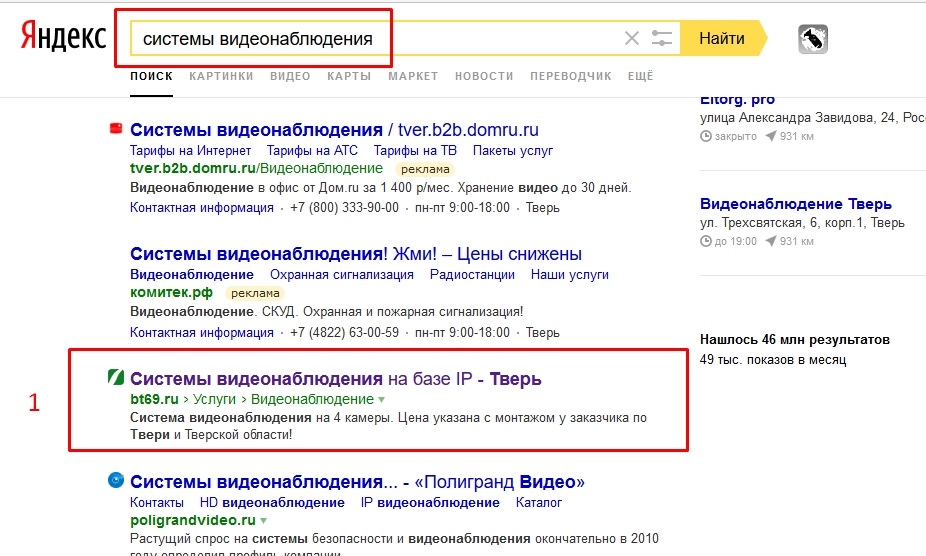Click route arrow icon under Eltorg. pro
This screenshot has height=556, width=926.
[x=770, y=136]
